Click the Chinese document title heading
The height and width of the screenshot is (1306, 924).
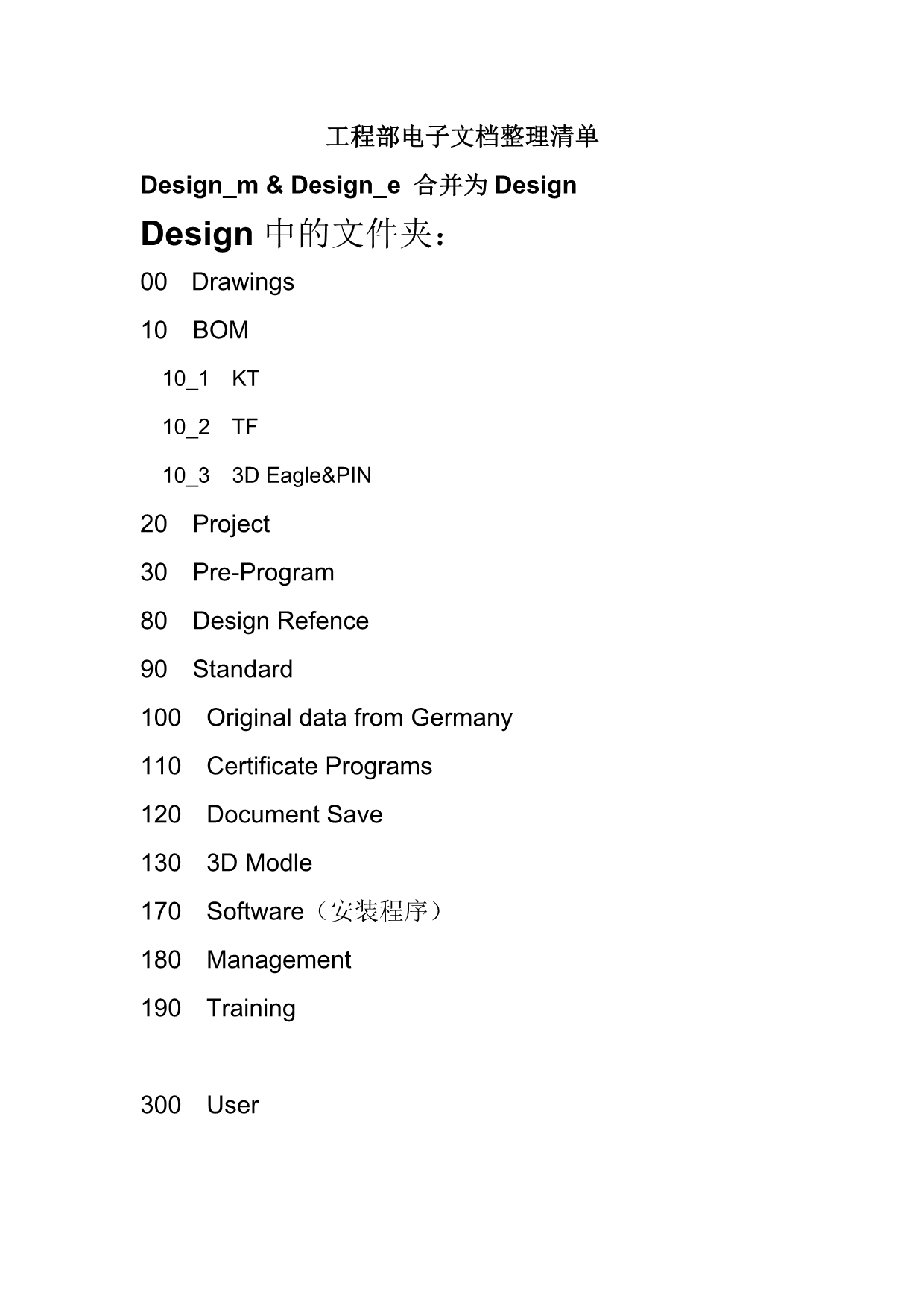pos(462,137)
